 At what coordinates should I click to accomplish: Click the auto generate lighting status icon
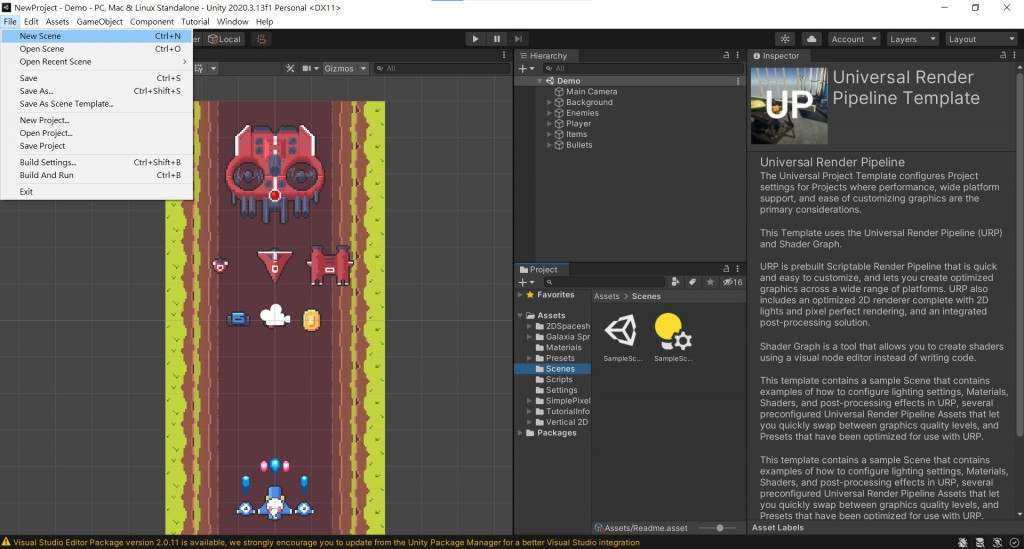point(997,542)
